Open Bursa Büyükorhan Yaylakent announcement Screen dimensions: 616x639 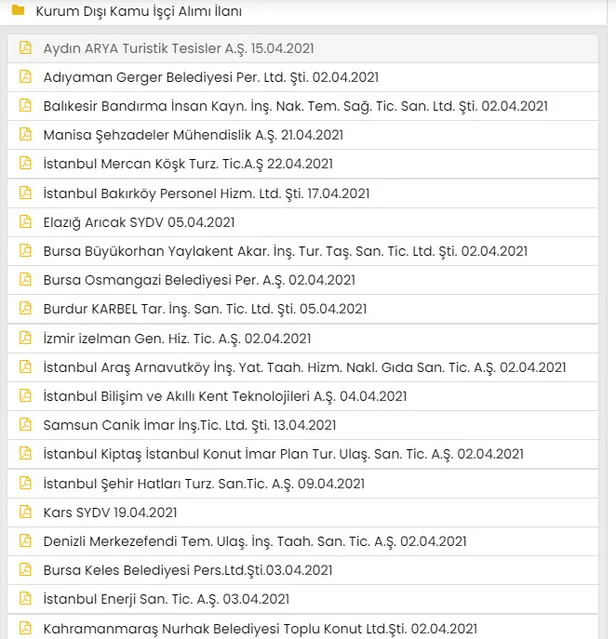click(285, 251)
